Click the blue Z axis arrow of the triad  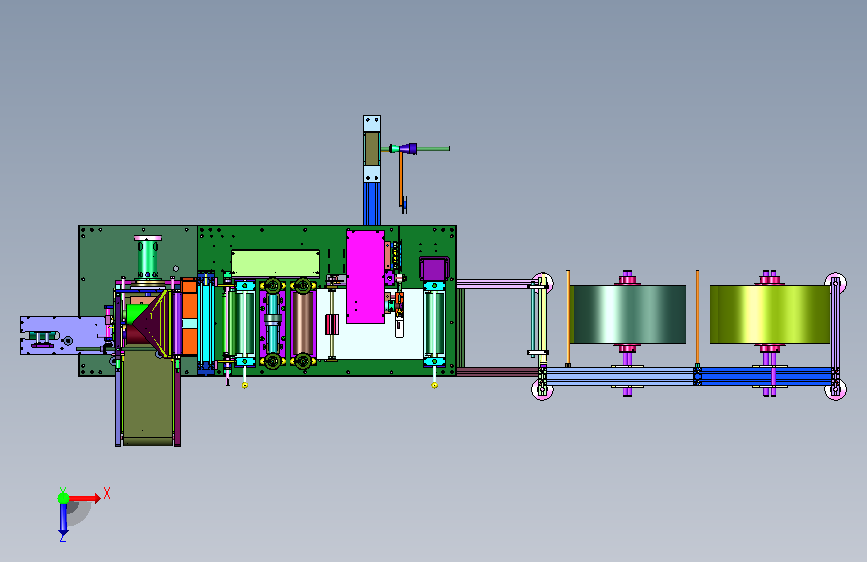coord(63,520)
